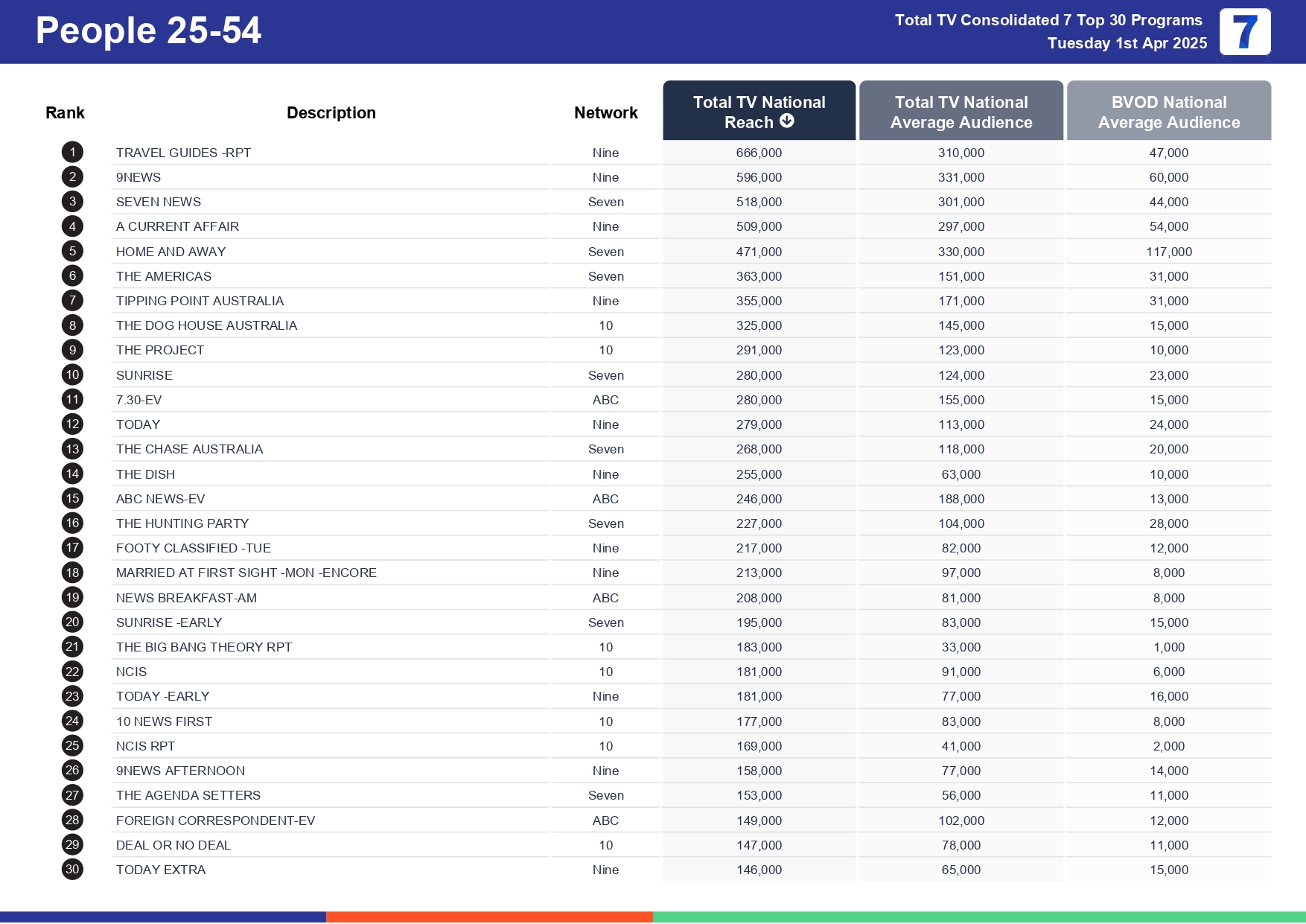
Task: Select the rank 10 badge next to SUNRISE
Action: pos(71,375)
